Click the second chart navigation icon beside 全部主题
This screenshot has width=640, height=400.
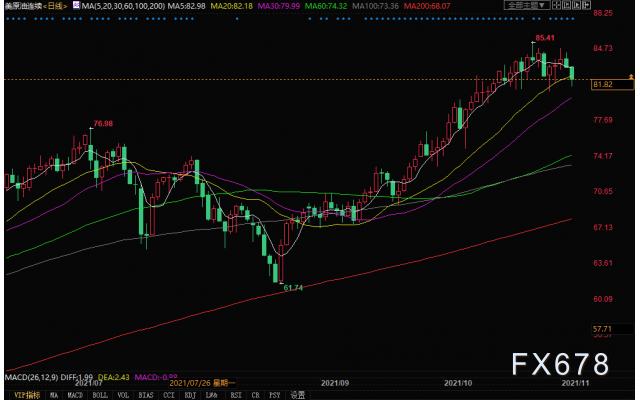tap(567, 5)
